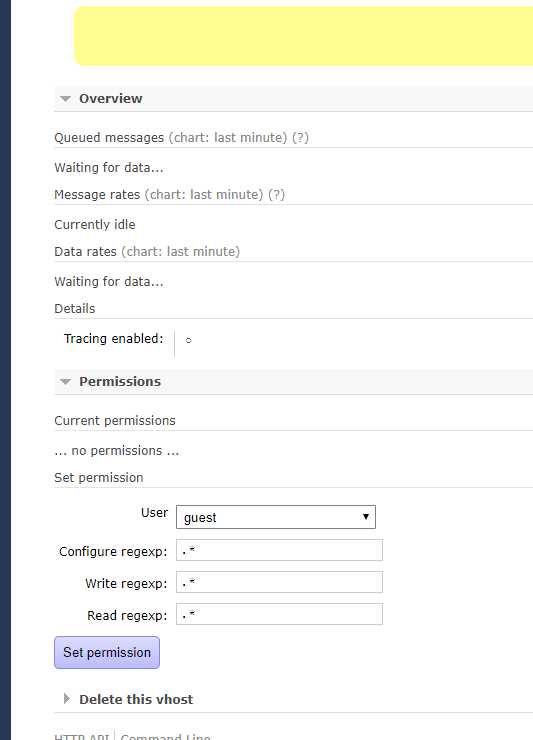
Task: Expand the Delete this vhost section
Action: click(67, 699)
